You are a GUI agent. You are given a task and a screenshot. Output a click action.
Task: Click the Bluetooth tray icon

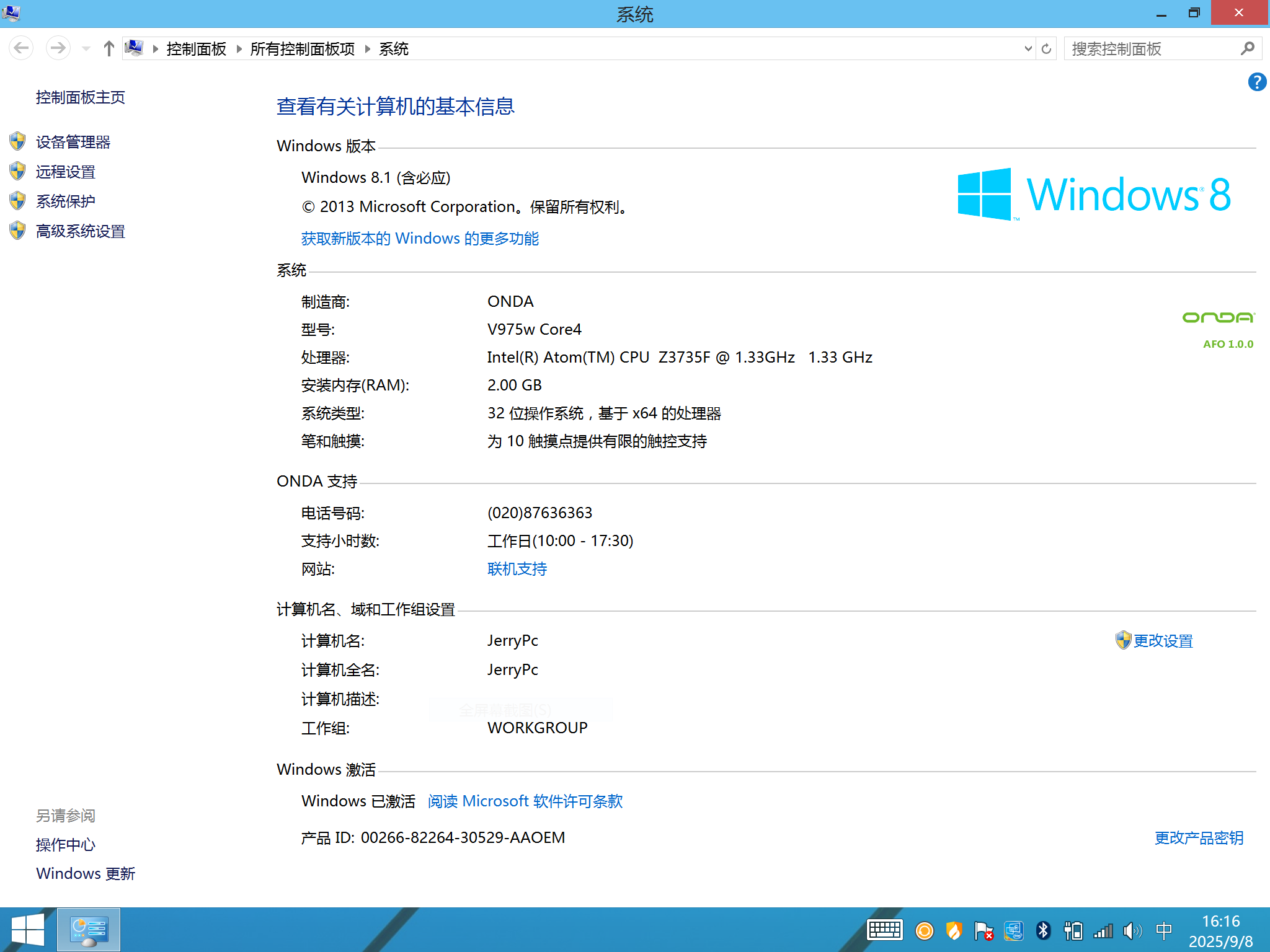[1043, 931]
